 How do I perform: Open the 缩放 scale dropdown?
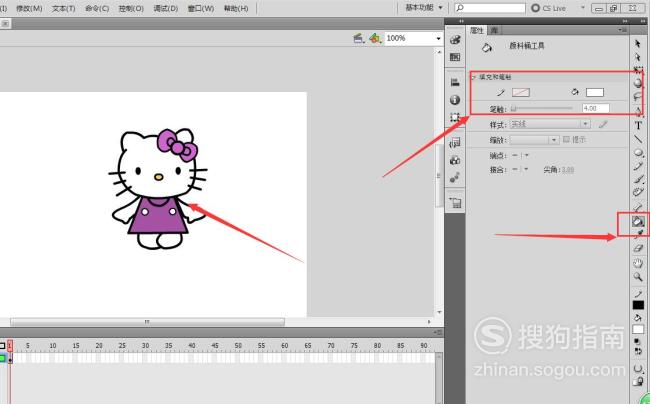(534, 140)
